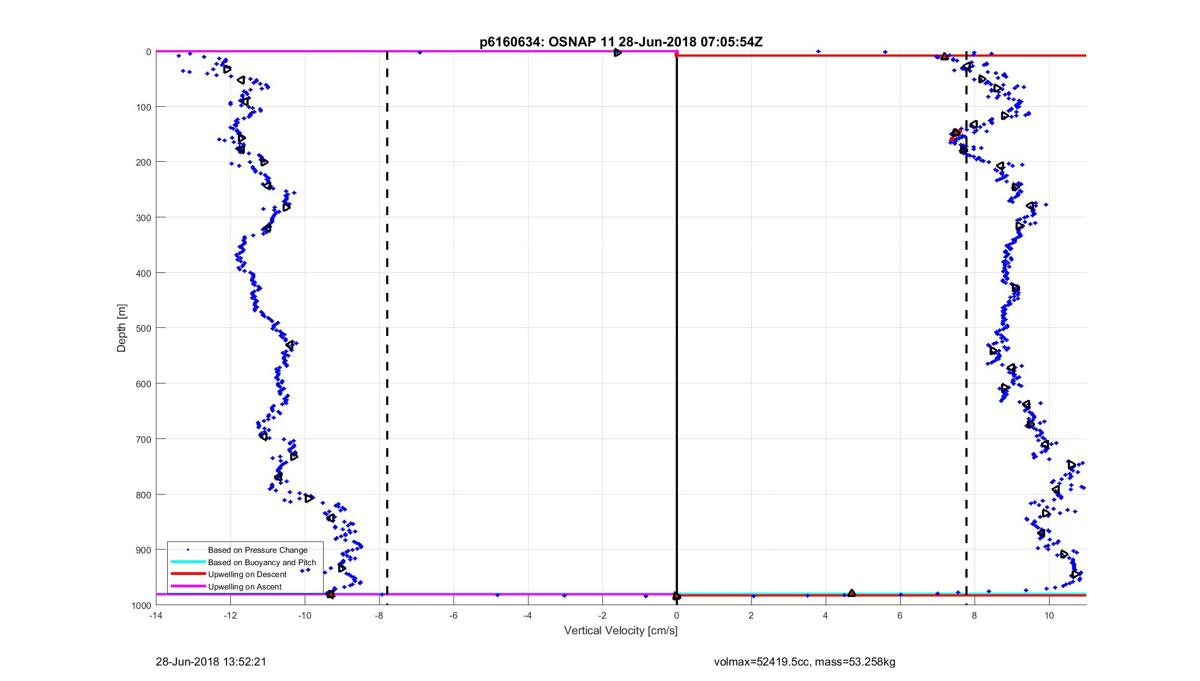Click the timestamp '28-Jun-2018 13:52:21'
1200x681 pixels.
(x=210, y=661)
